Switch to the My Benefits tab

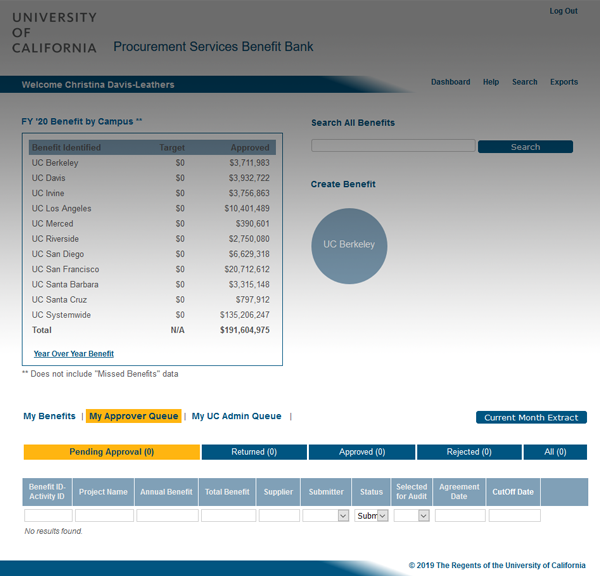pos(49,416)
